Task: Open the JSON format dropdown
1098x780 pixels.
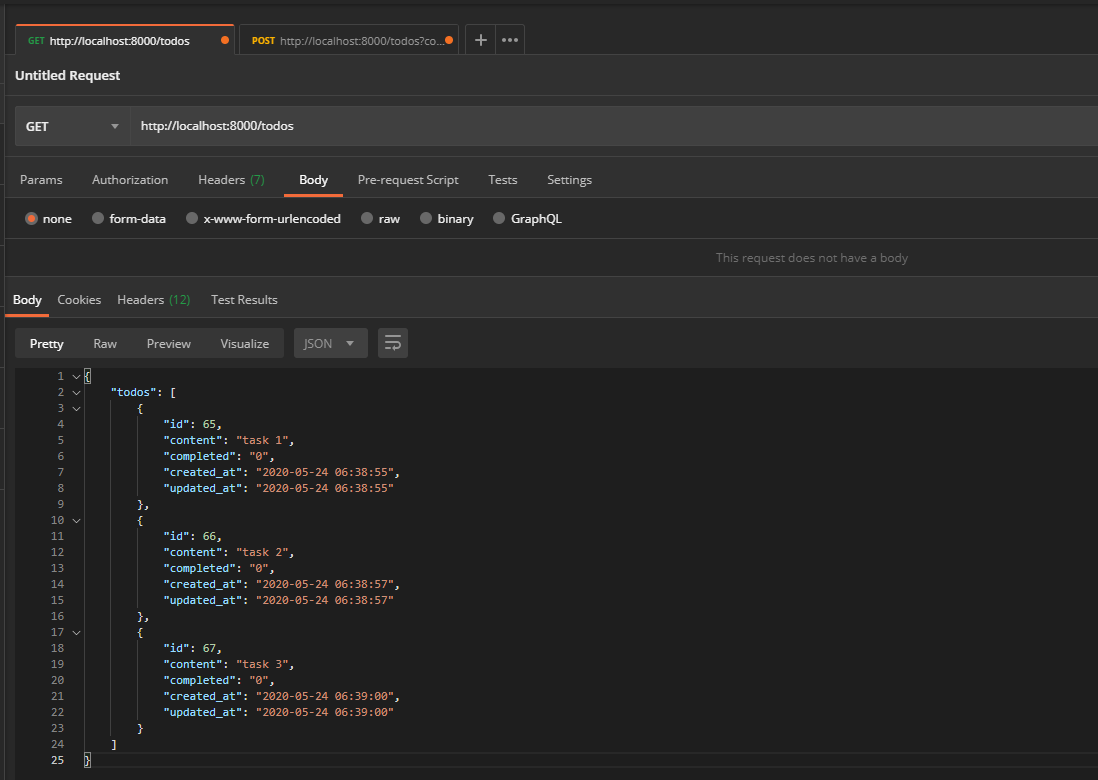Action: point(330,343)
